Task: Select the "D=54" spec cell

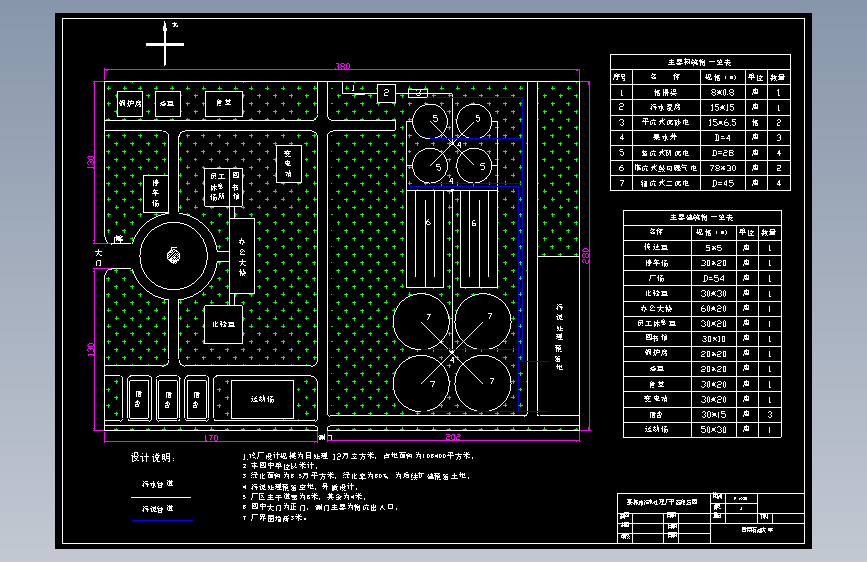Action: (x=713, y=278)
